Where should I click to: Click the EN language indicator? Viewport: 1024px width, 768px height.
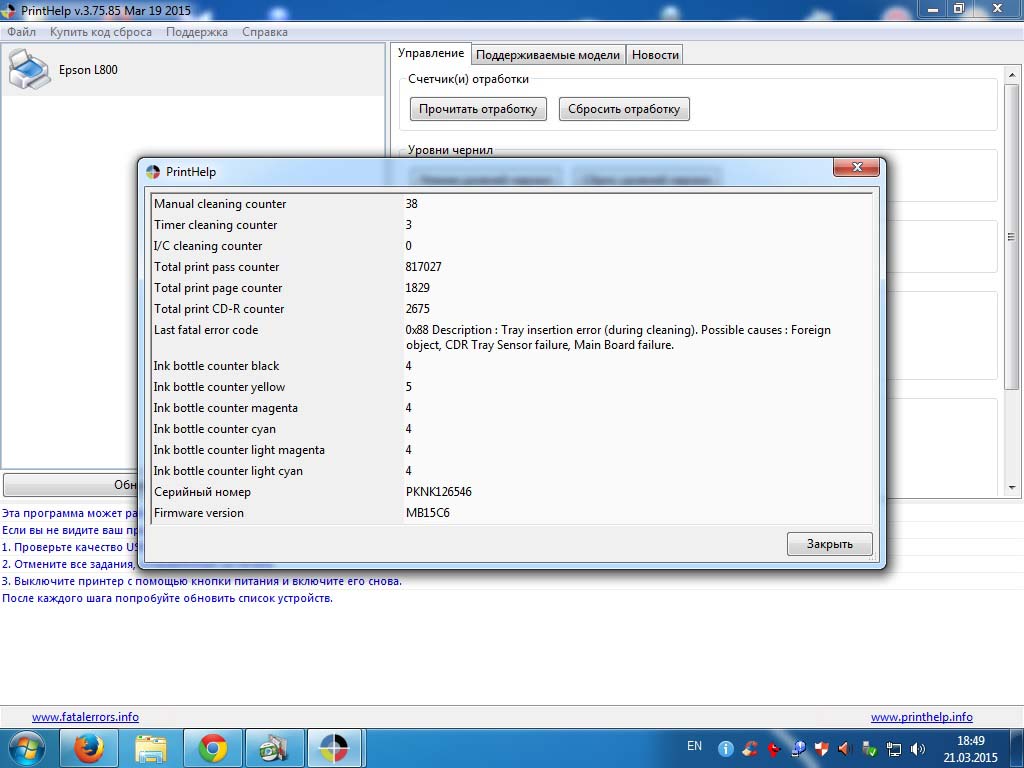click(695, 746)
